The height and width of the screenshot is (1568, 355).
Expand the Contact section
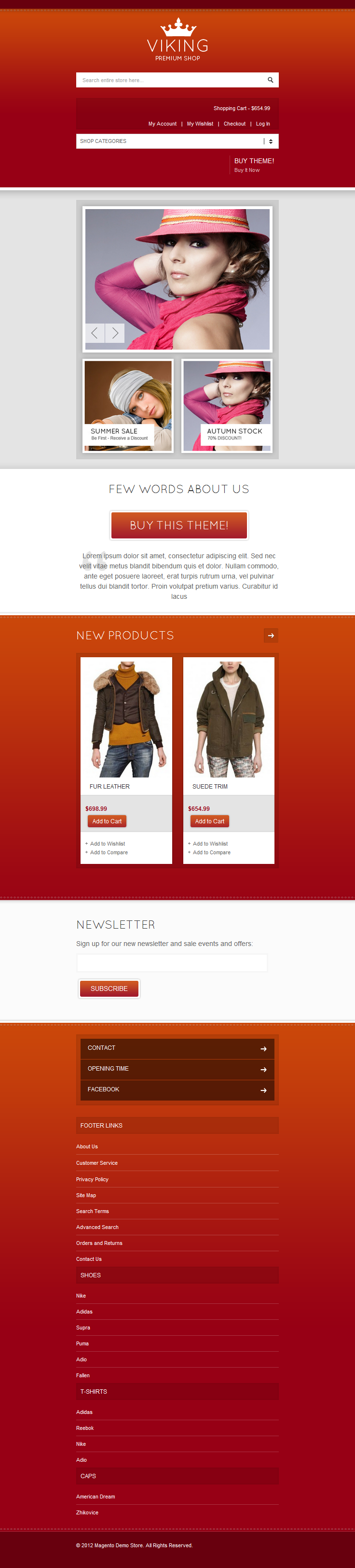point(177,1048)
